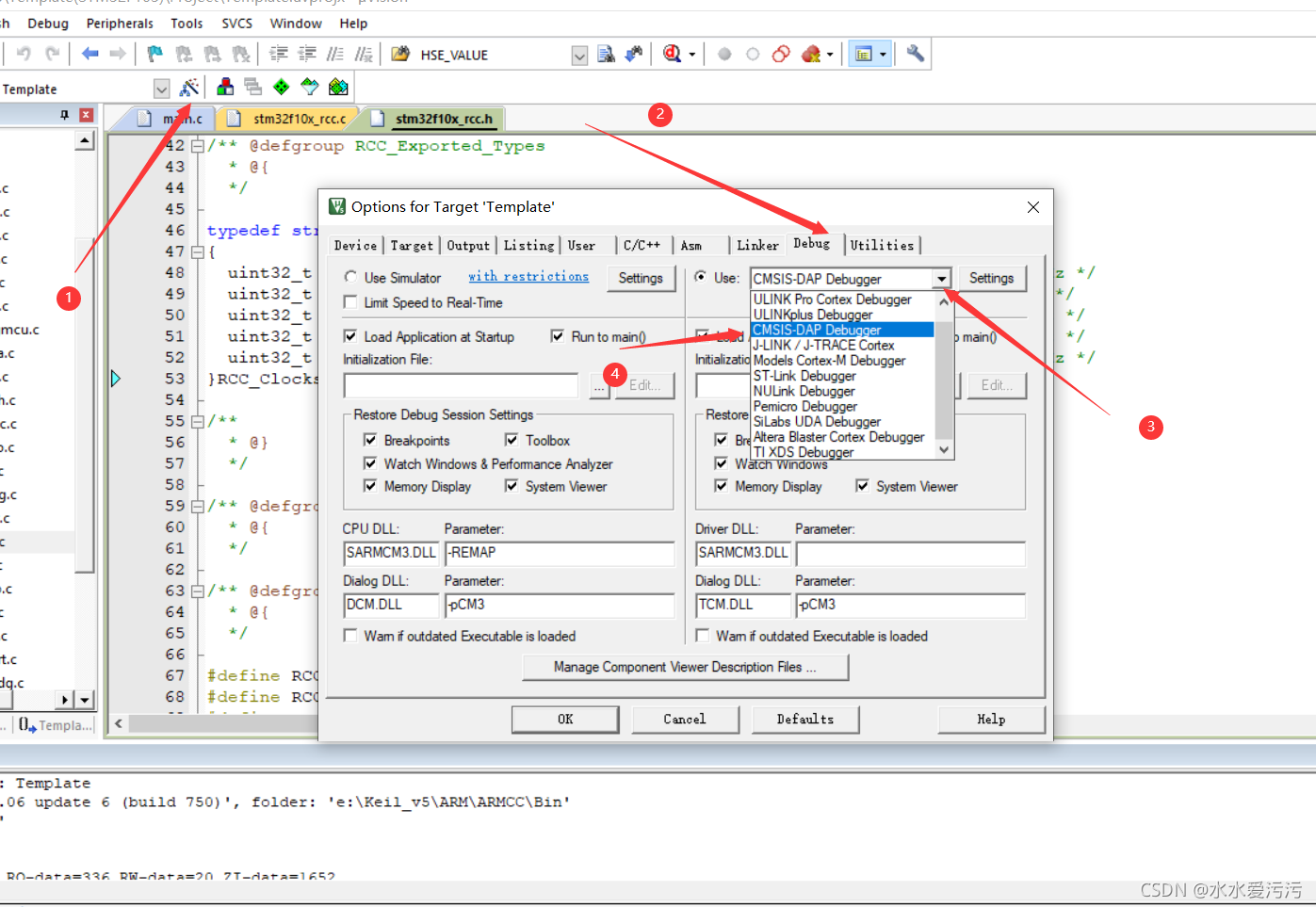This screenshot has height=907, width=1316.
Task: Go to the next bookmark icon
Action: click(212, 54)
